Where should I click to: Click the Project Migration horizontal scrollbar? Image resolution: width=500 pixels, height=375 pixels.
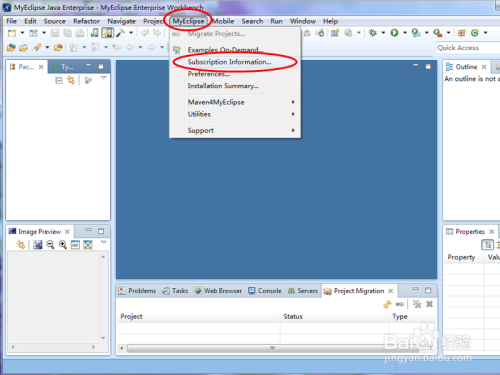point(273,348)
